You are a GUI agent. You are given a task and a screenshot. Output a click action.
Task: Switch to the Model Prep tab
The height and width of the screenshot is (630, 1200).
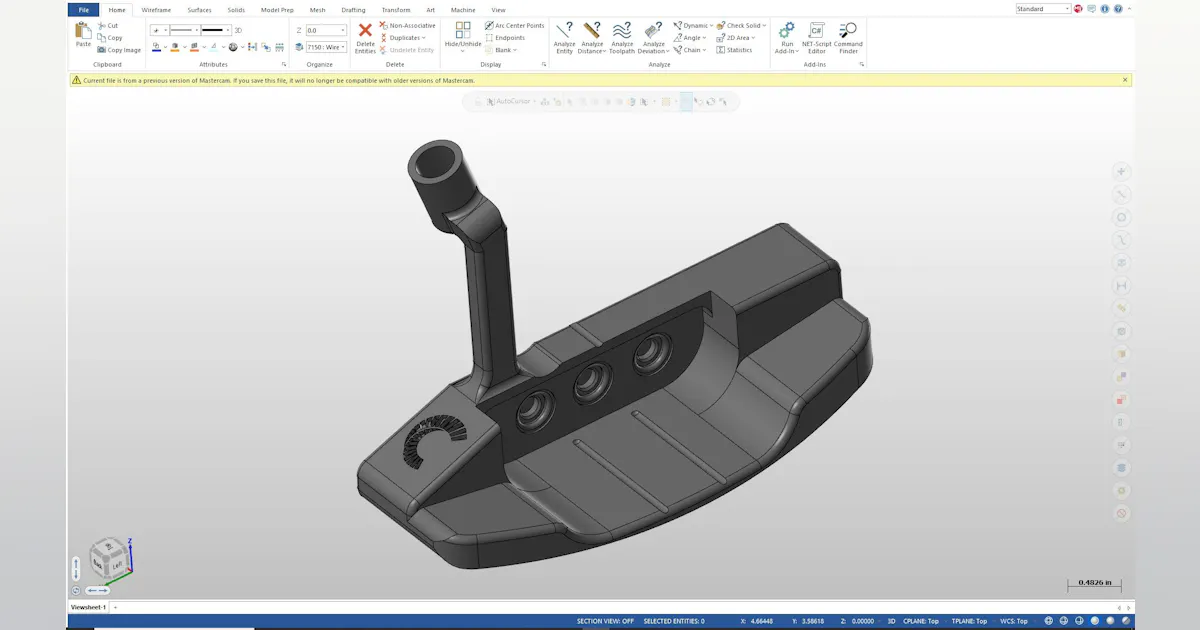click(x=277, y=9)
